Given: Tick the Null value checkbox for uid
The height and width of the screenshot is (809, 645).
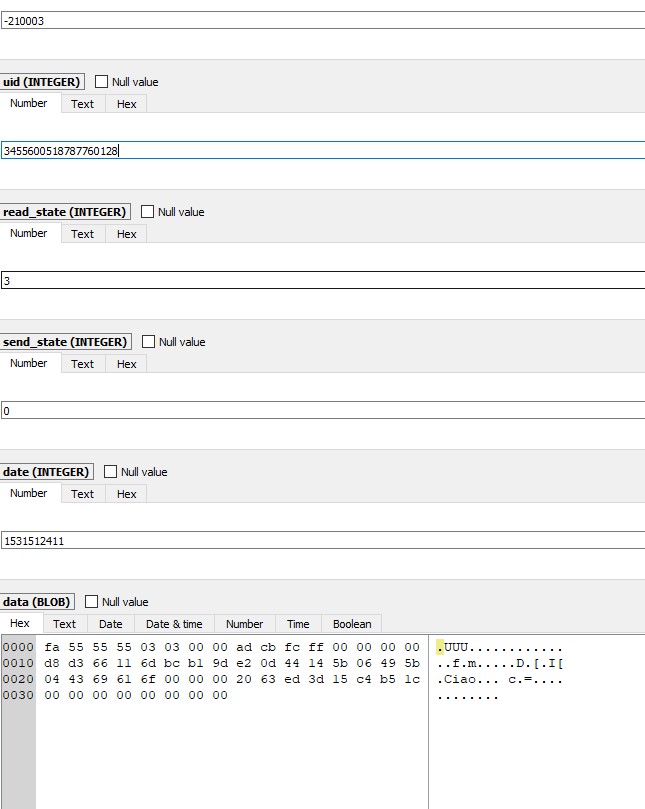Looking at the screenshot, I should [101, 82].
